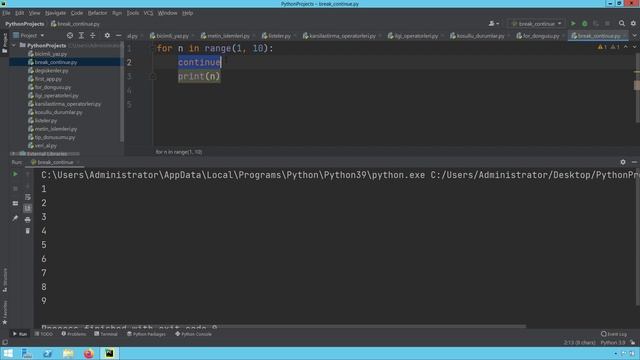Open Windows Start button

click(7, 353)
